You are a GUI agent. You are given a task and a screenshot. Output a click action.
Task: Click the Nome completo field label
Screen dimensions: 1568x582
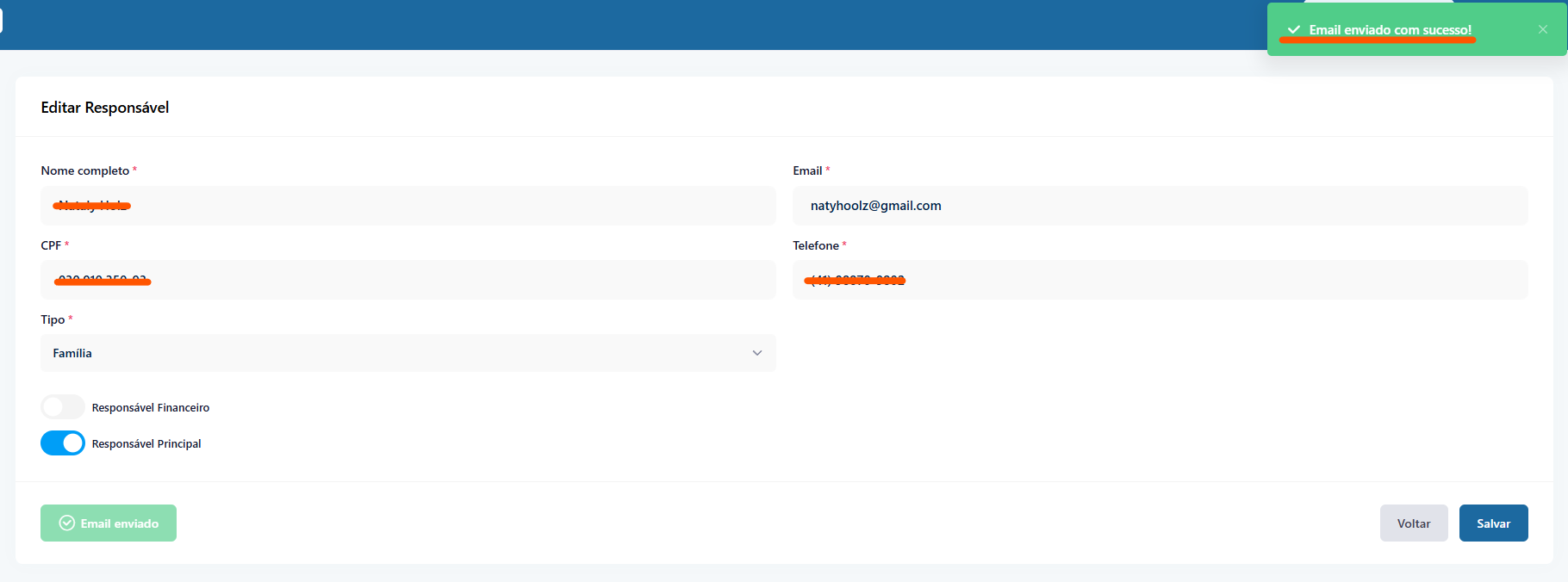click(85, 170)
